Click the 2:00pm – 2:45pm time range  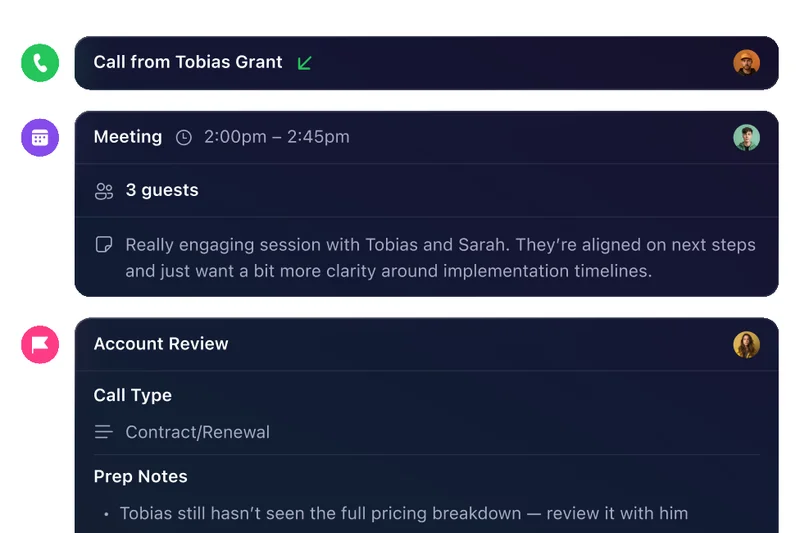[x=277, y=137]
